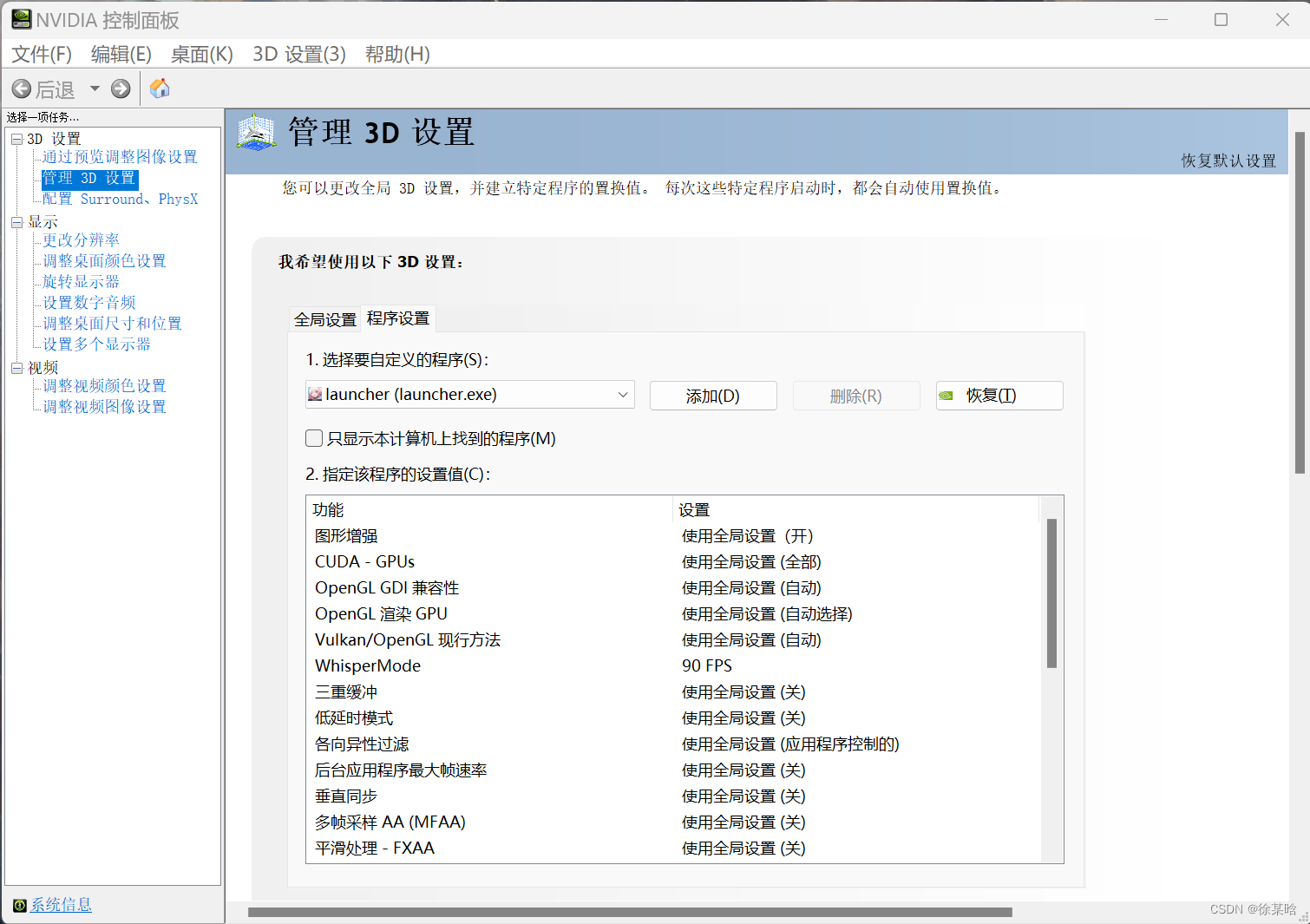Click the Home icon in toolbar
The height and width of the screenshot is (924, 1310).
[160, 88]
